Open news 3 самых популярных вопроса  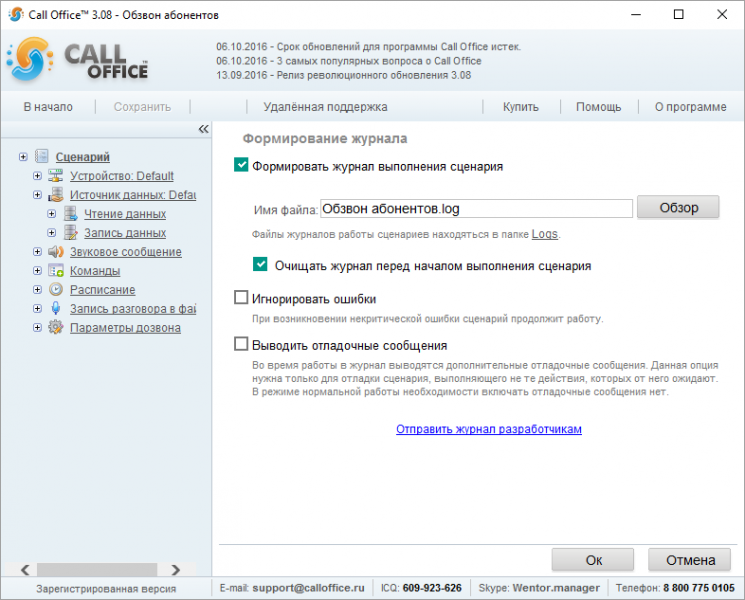point(349,61)
